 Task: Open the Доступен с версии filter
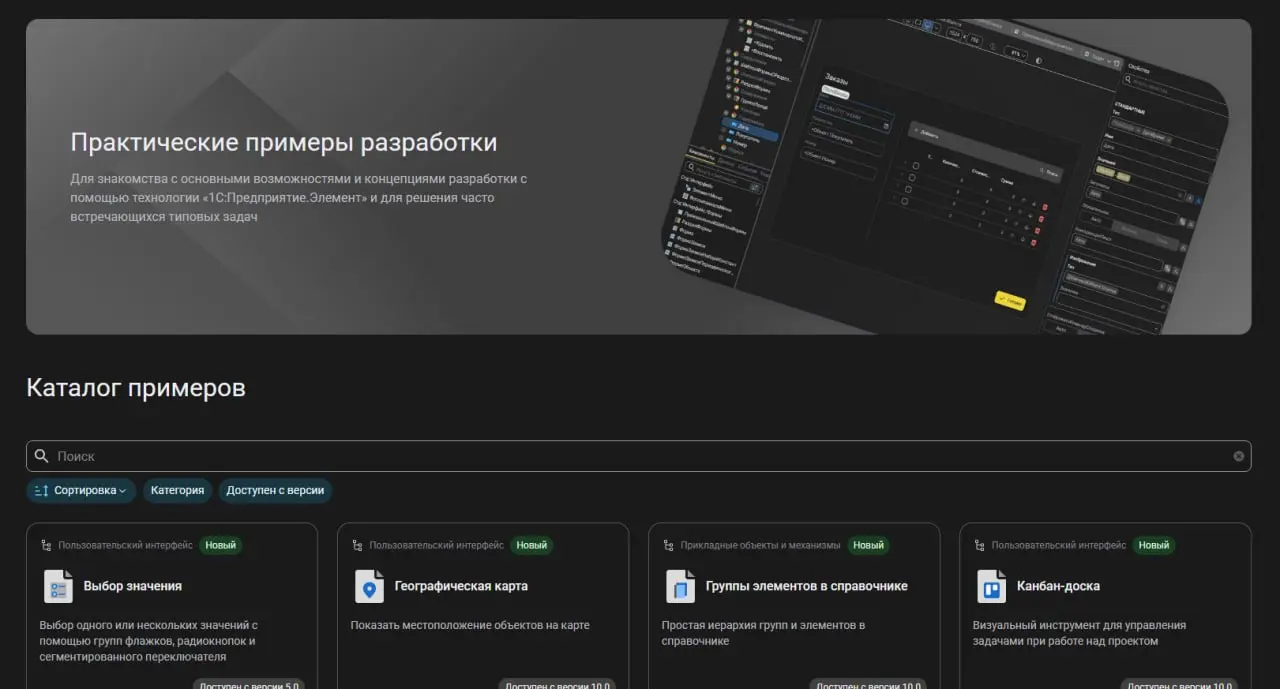(x=275, y=490)
